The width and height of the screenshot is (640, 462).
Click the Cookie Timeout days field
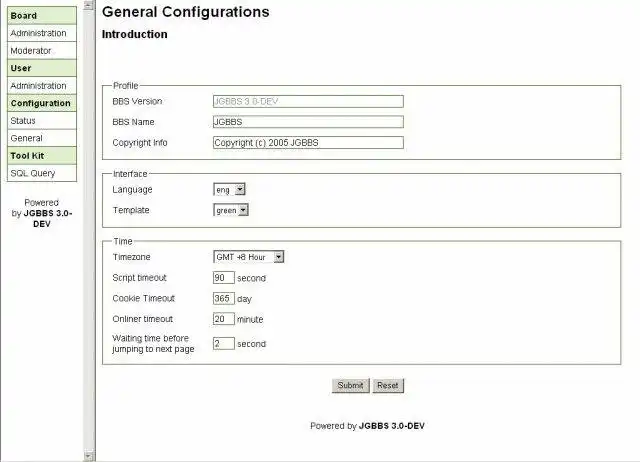224,298
